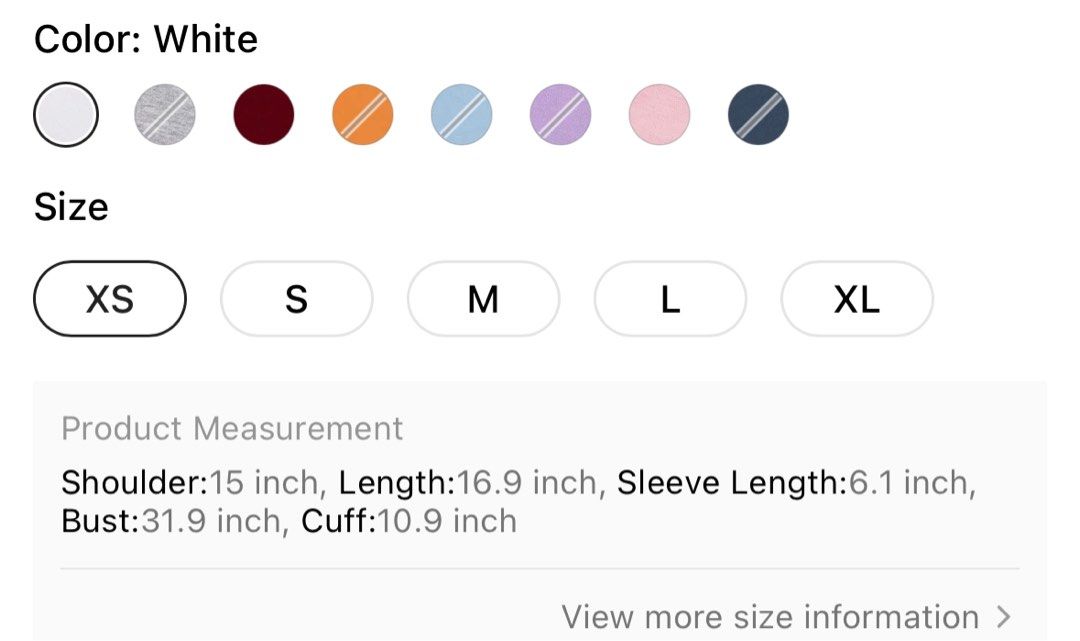Choose the heather grey color swatch
The width and height of the screenshot is (1080, 641).
click(165, 115)
